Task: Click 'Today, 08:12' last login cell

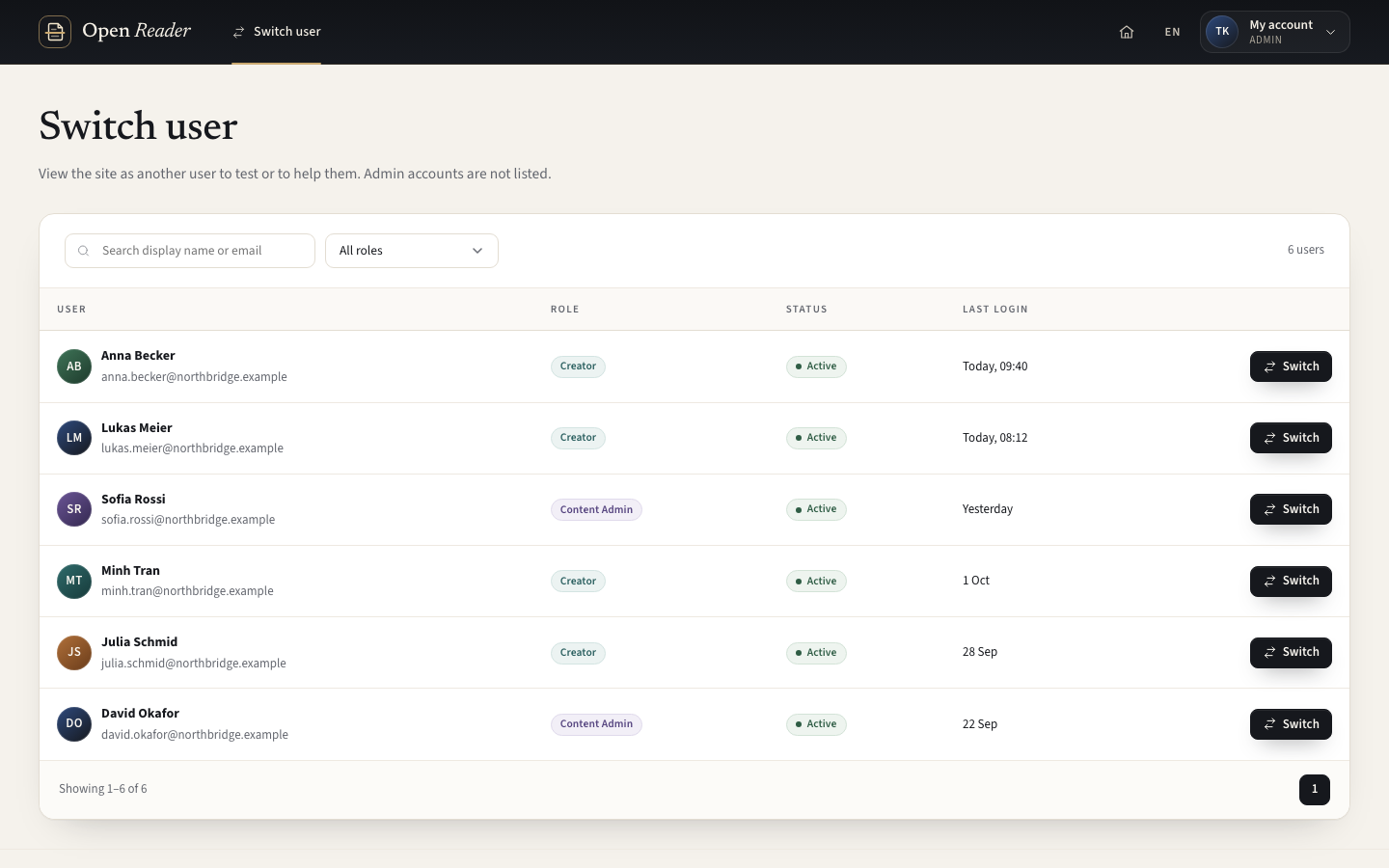Action: (995, 438)
